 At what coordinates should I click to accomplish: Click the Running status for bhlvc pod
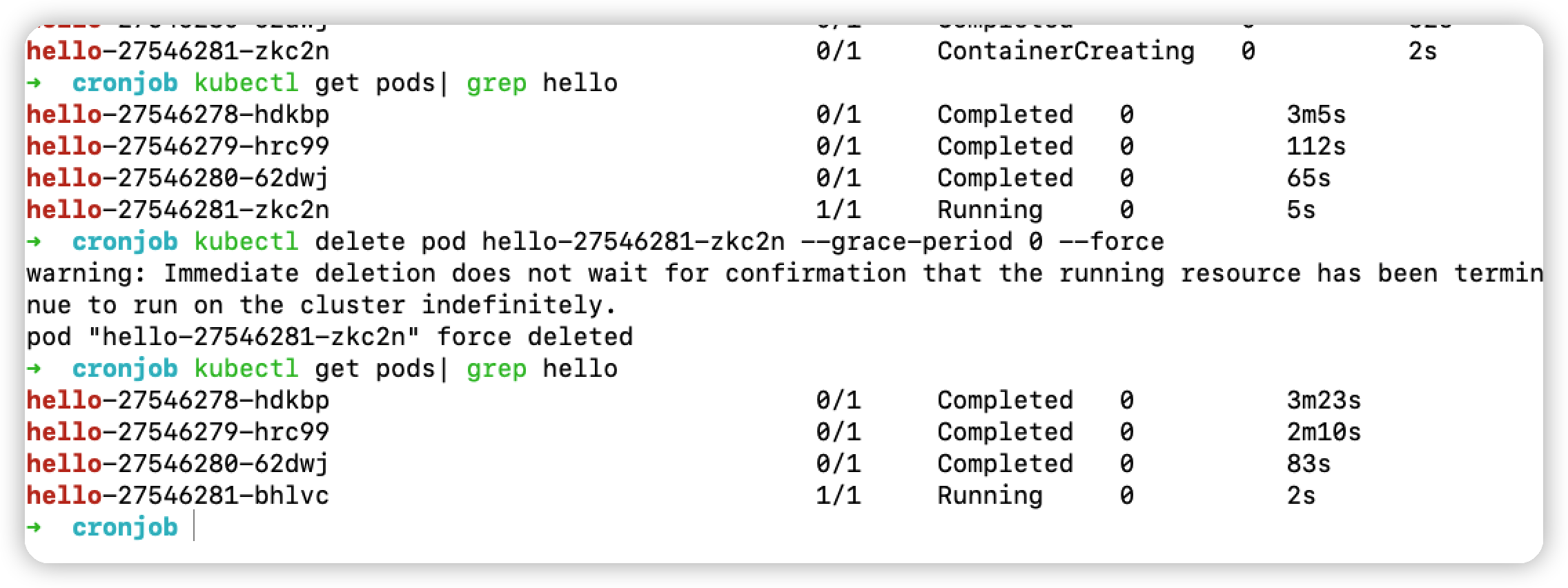[989, 496]
